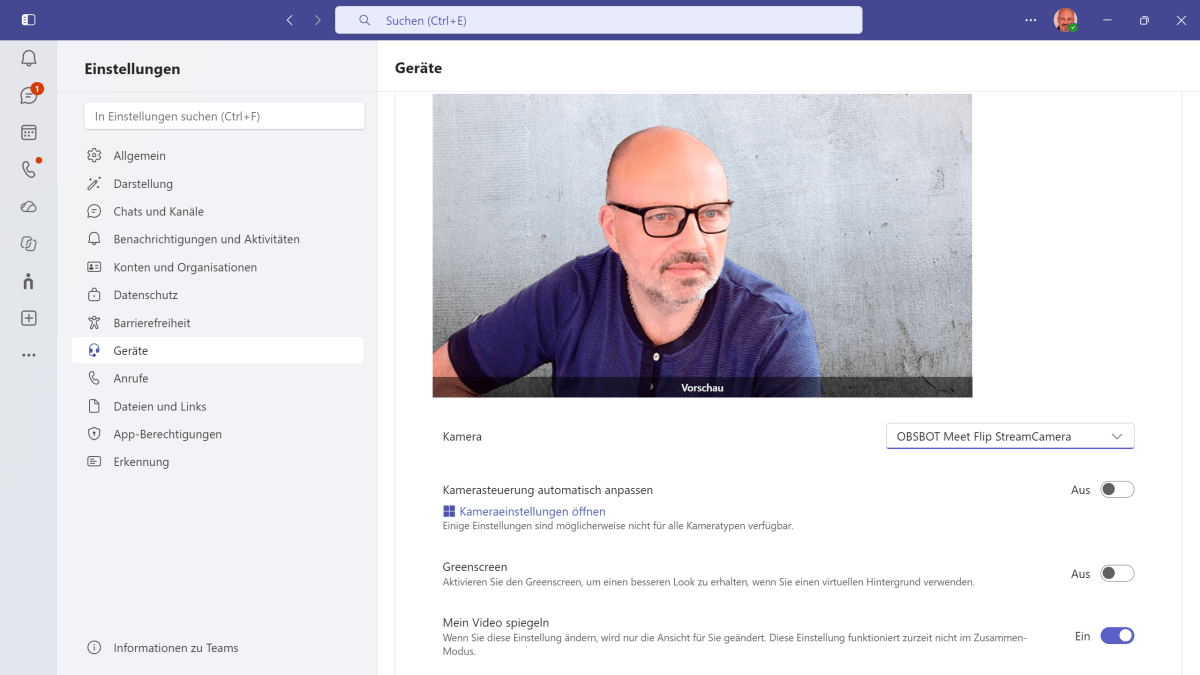Open Benachrichtigungen und Aktivitäten settings
The height and width of the screenshot is (675, 1200).
click(x=218, y=240)
